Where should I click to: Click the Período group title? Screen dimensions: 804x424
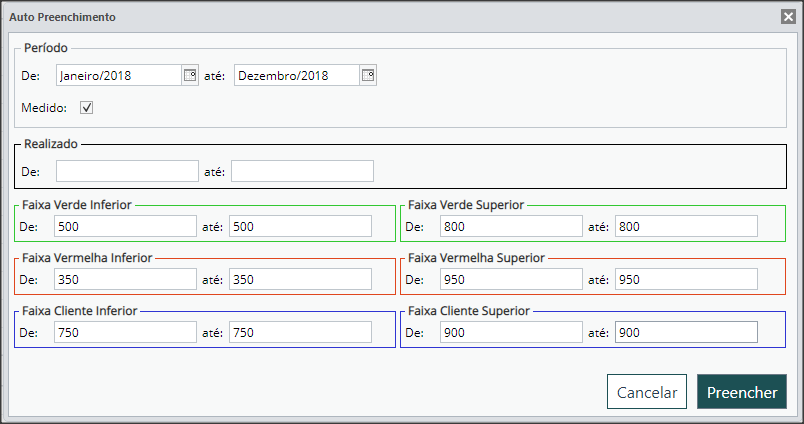pyautogui.click(x=46, y=48)
